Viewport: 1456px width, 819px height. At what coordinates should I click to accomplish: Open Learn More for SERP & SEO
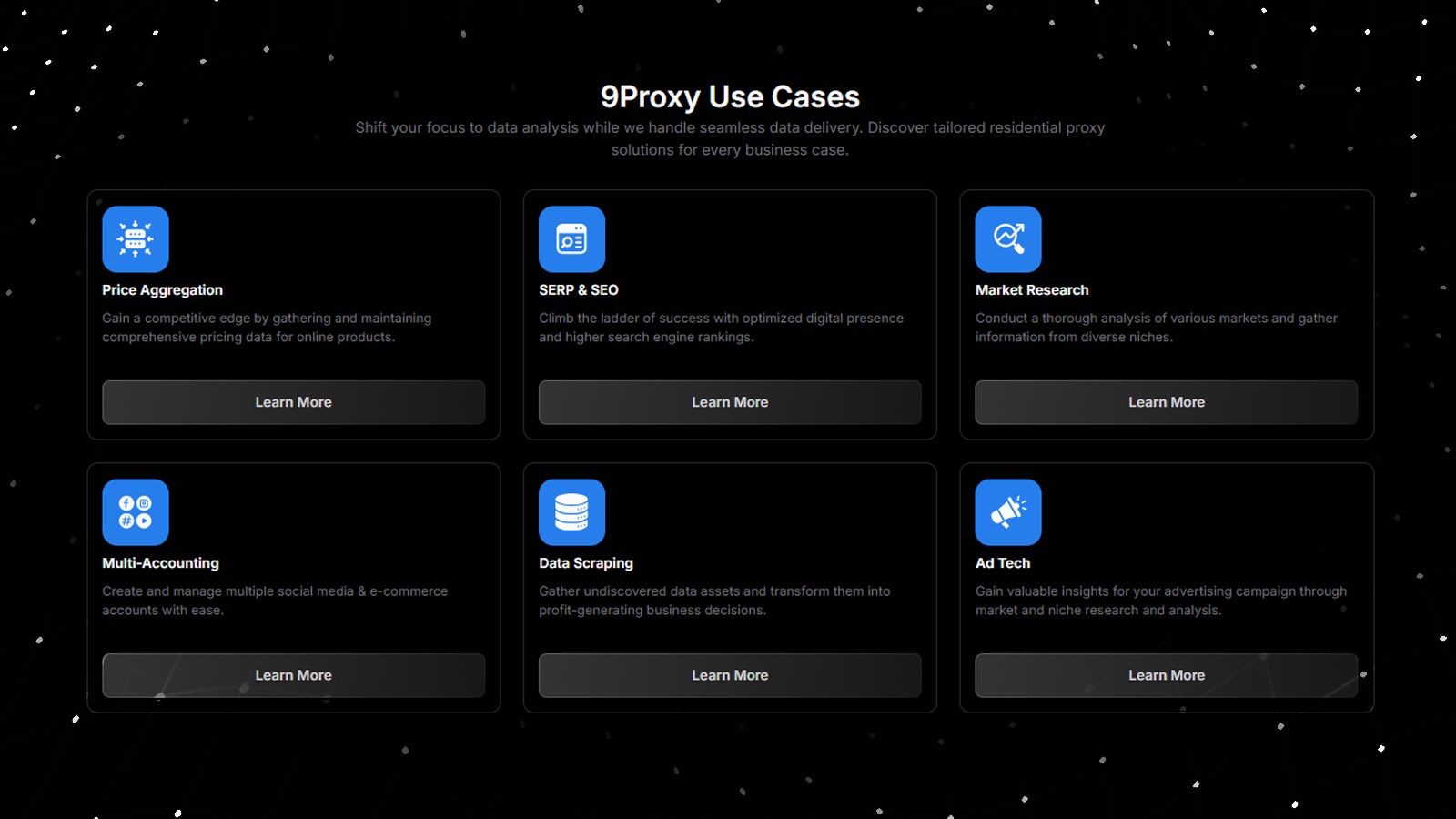tap(730, 402)
